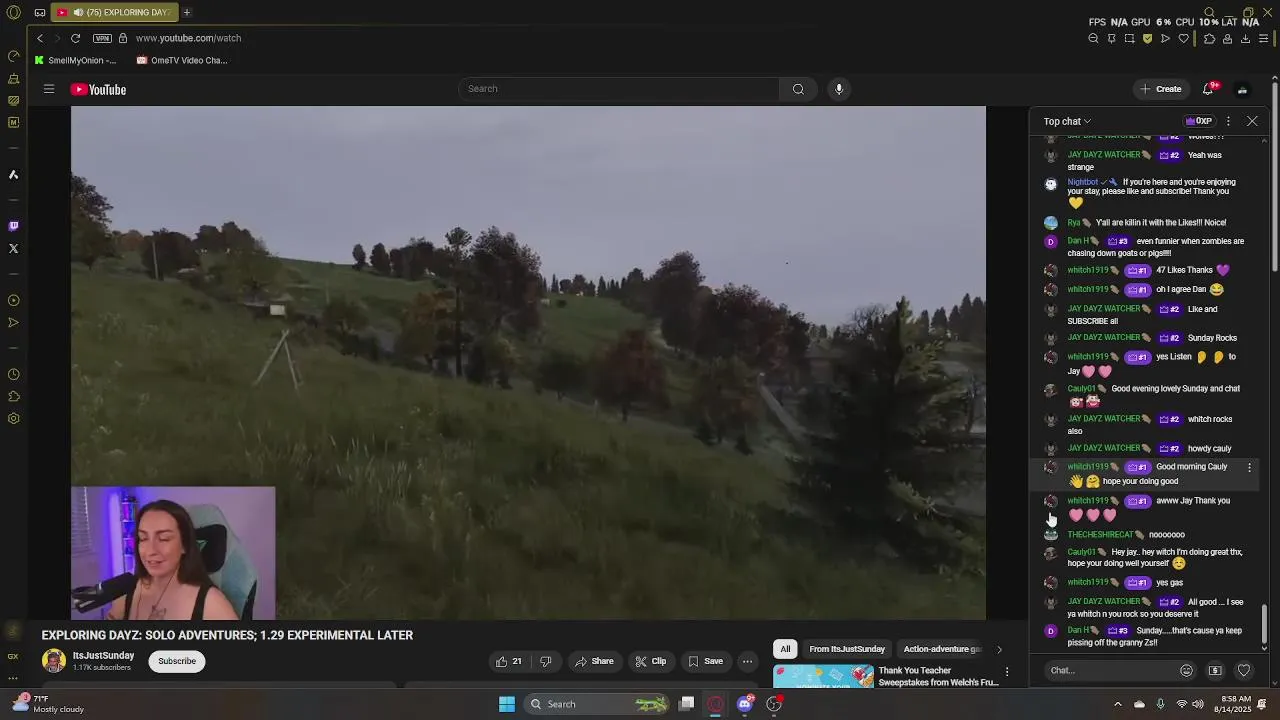Close the live chat panel
This screenshot has height=720, width=1280.
(x=1252, y=121)
